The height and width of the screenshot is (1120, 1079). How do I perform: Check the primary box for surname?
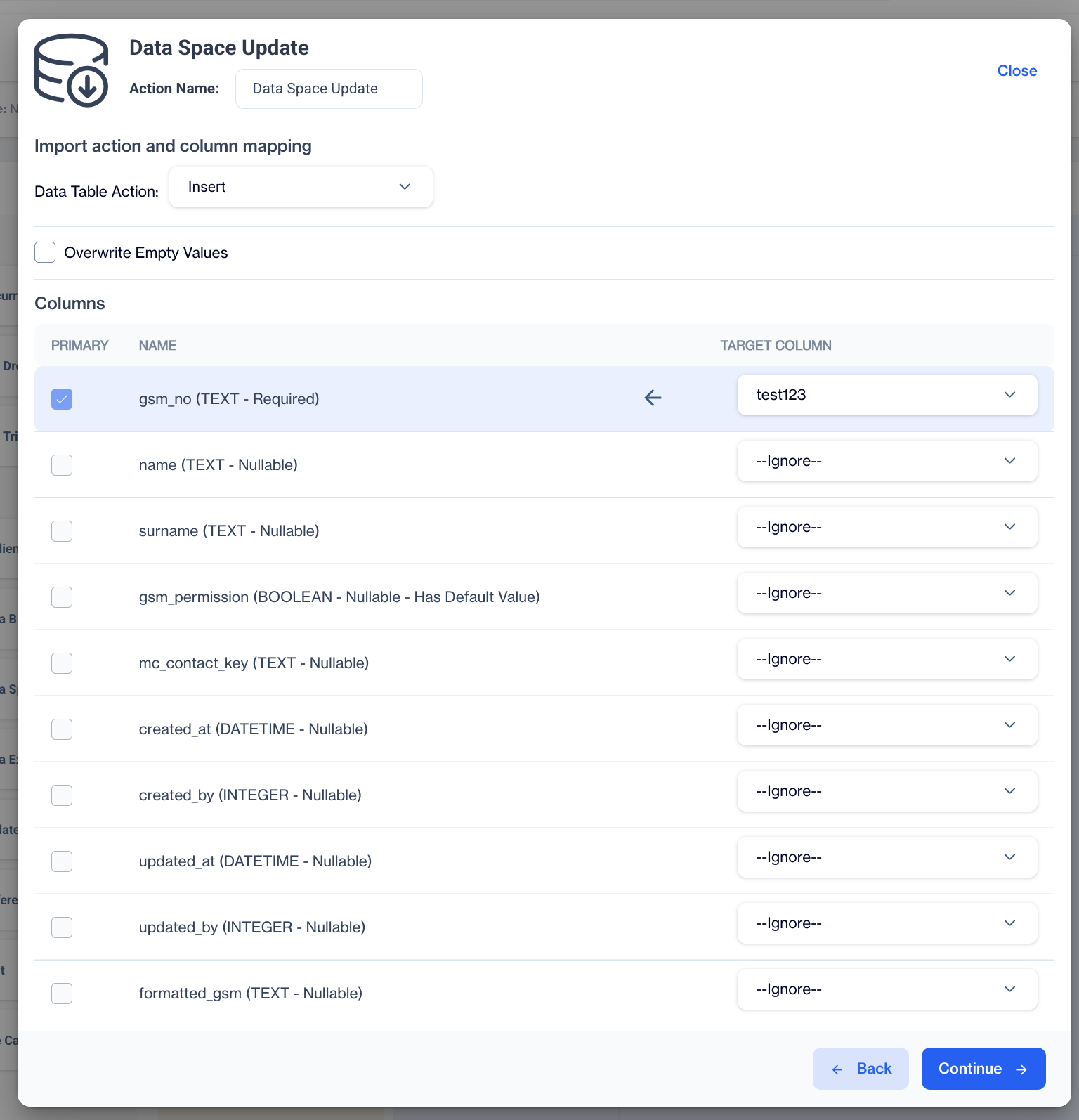(x=62, y=531)
